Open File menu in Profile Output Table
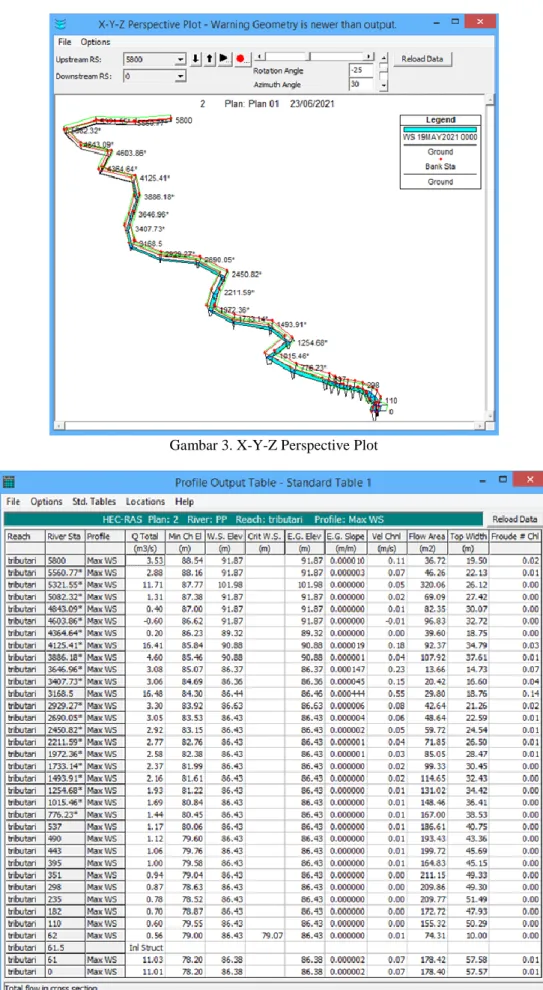Screen dimensions: 543x990 coord(13,501)
